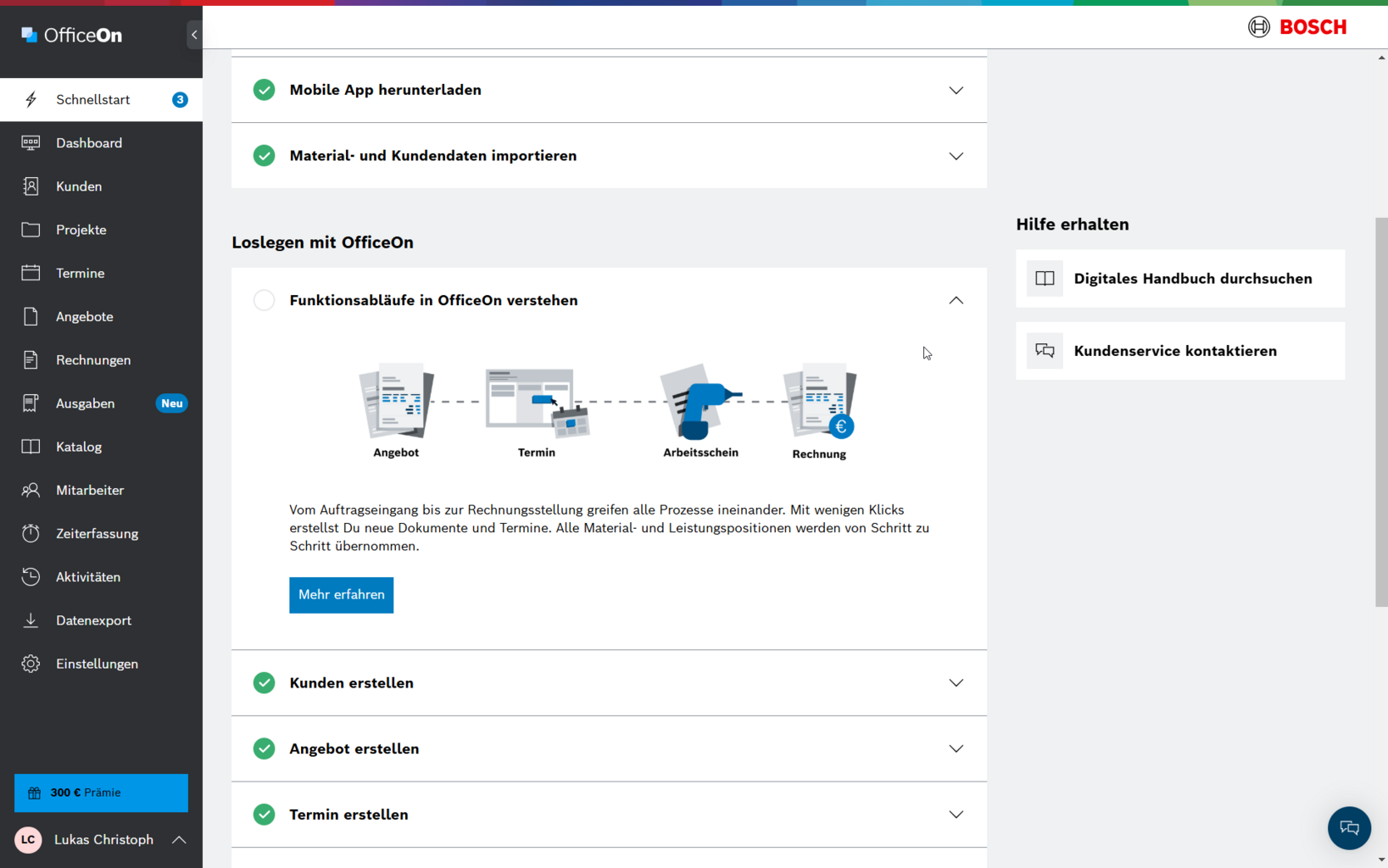Click the vertical page scrollbar thumb
This screenshot has height=868, width=1388.
tap(1381, 412)
